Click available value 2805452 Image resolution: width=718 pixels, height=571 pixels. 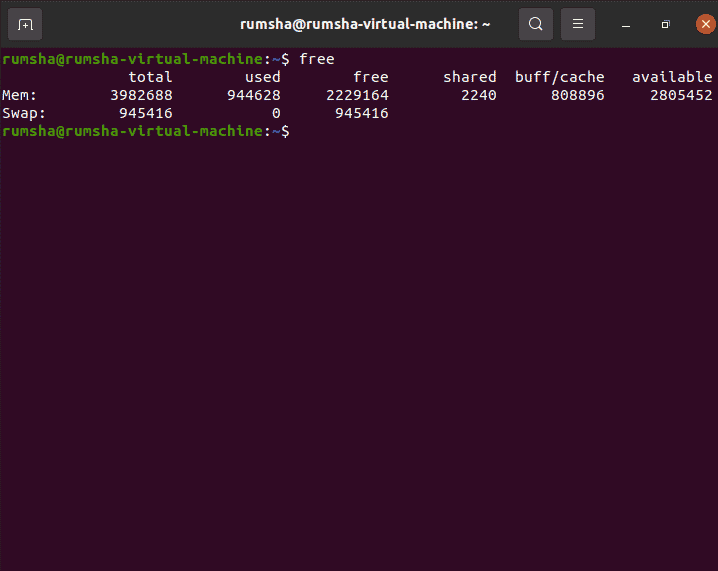click(681, 95)
